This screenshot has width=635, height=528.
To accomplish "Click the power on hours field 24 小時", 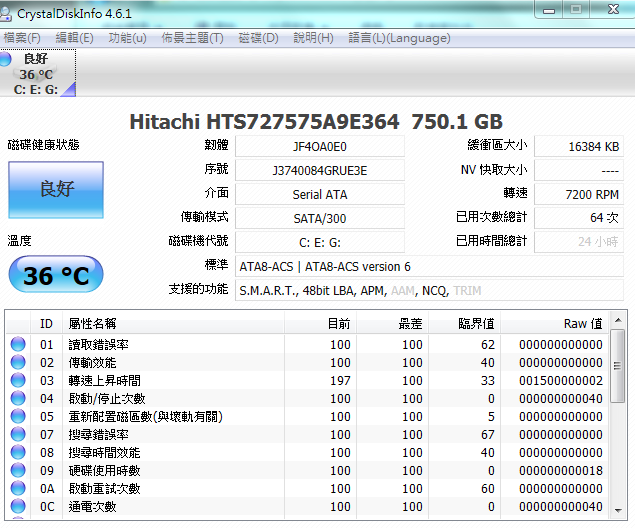I will [x=579, y=243].
